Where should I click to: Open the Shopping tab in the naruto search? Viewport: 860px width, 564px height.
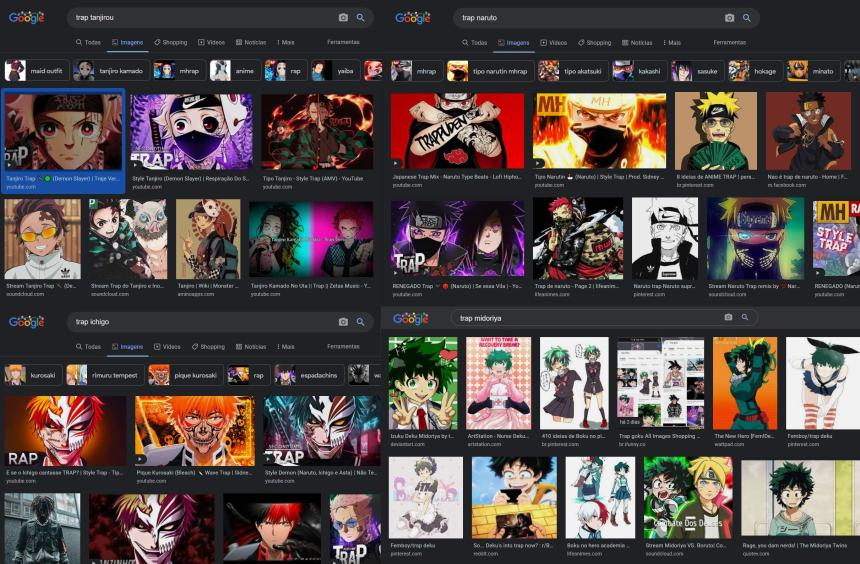[595, 42]
